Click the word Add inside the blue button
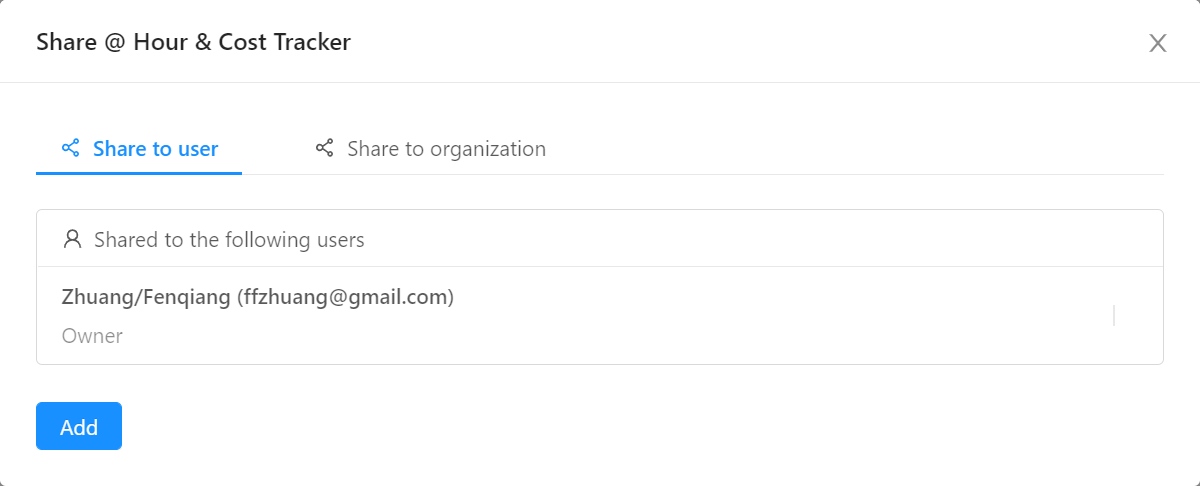 pyautogui.click(x=79, y=427)
